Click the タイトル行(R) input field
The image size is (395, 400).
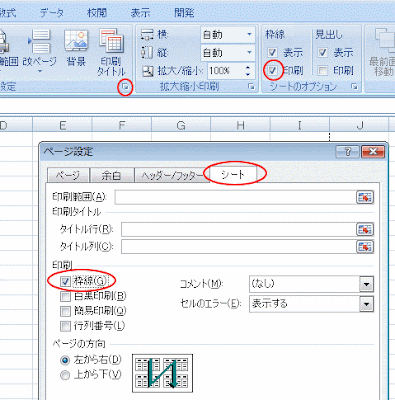click(239, 229)
